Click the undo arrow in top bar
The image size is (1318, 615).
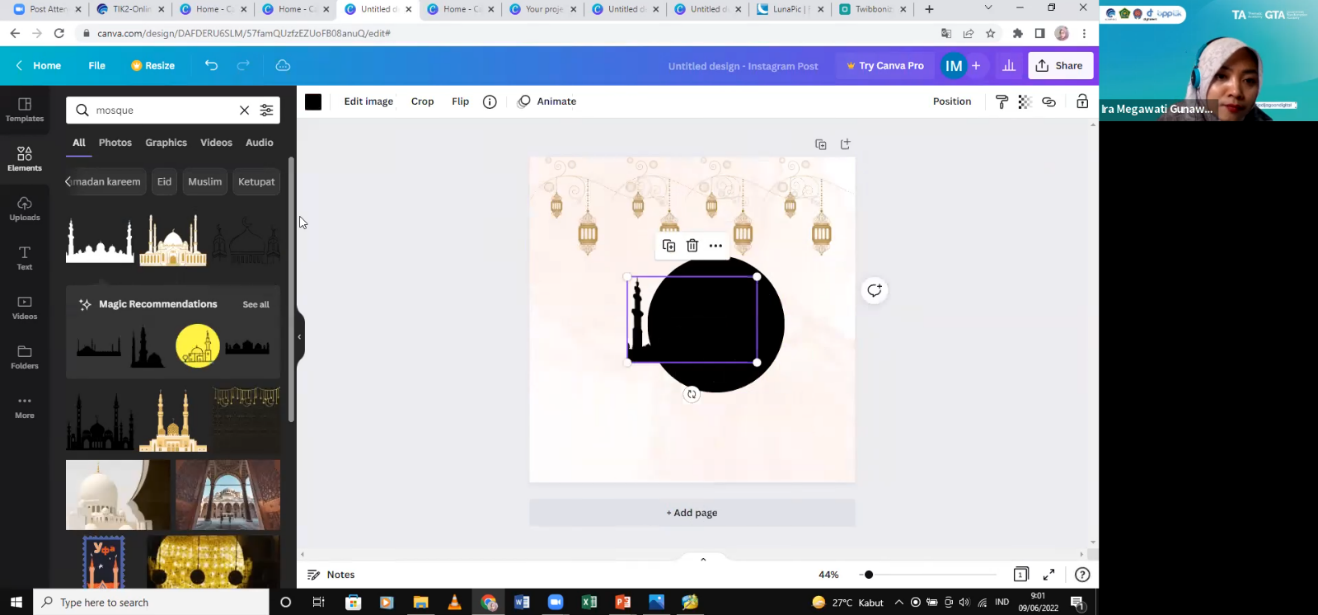click(x=211, y=66)
